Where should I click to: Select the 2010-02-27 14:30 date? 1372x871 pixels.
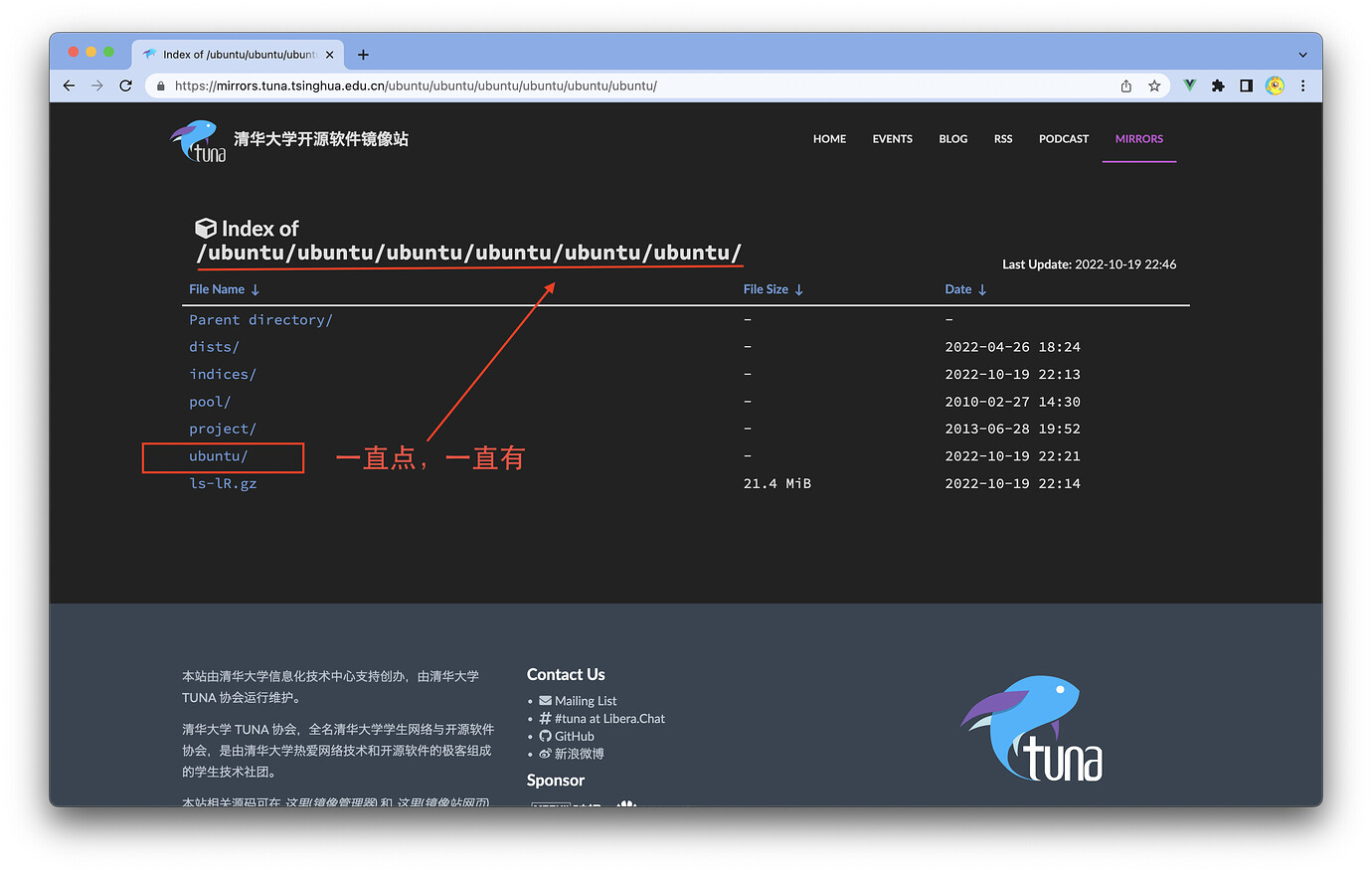[1012, 402]
